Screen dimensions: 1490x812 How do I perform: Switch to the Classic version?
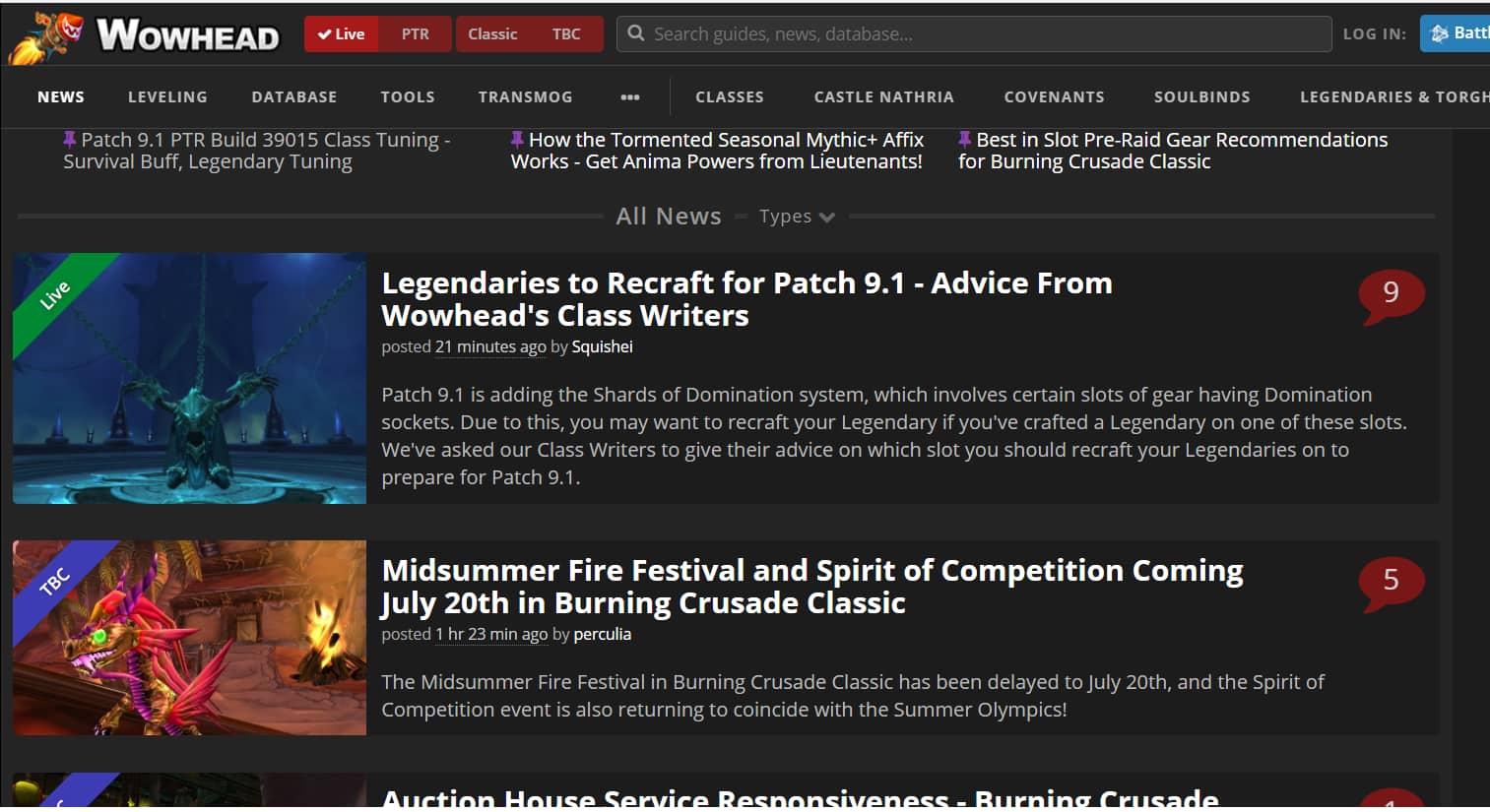[x=492, y=33]
